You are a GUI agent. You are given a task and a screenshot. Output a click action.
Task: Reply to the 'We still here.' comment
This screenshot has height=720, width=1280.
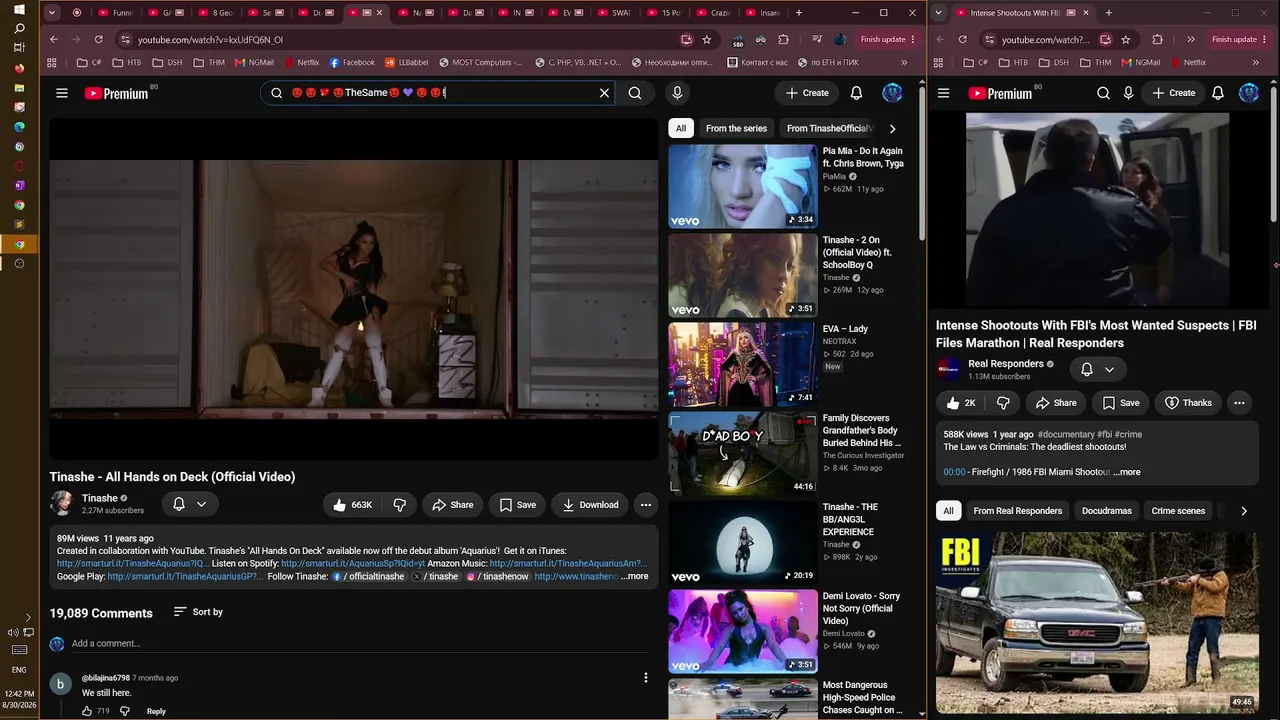[156, 711]
